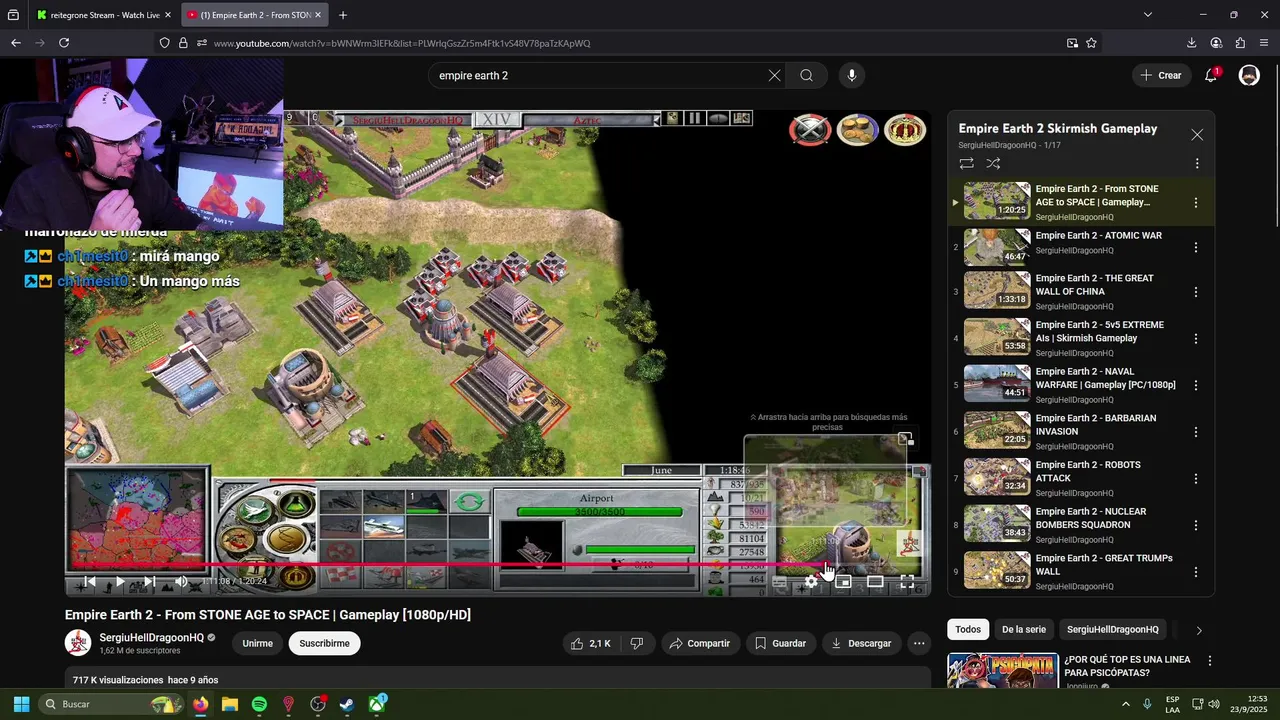The width and height of the screenshot is (1280, 720).
Task: Open SergiuHellDragoonHQ channel avatar
Action: (x=78, y=643)
